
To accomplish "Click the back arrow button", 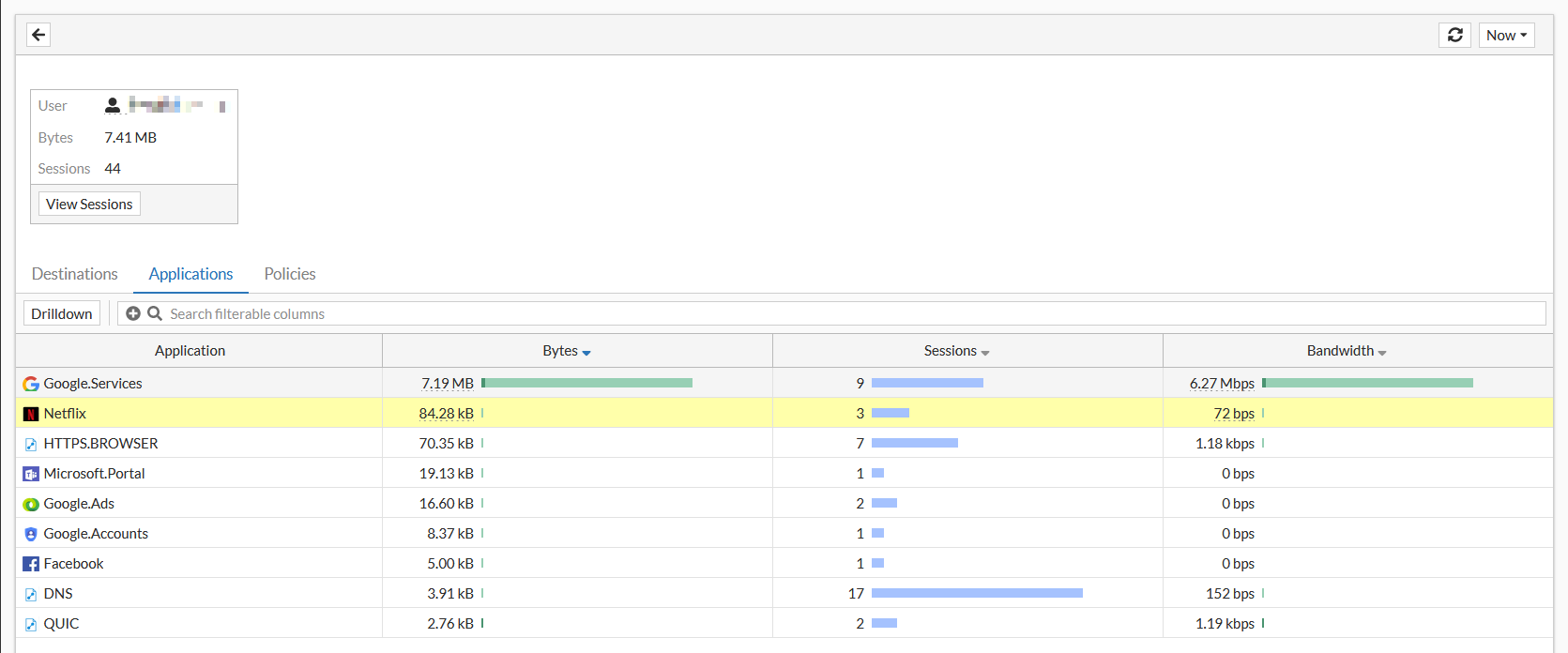I will 38,35.
